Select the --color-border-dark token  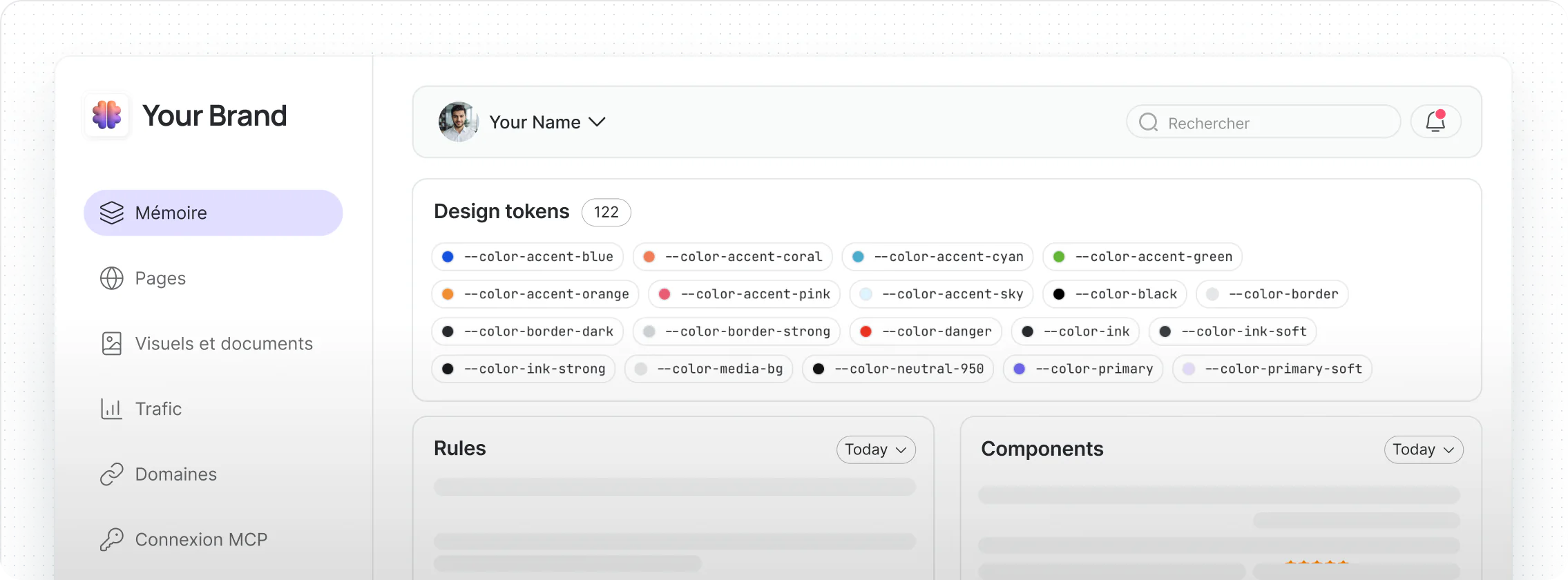click(528, 331)
